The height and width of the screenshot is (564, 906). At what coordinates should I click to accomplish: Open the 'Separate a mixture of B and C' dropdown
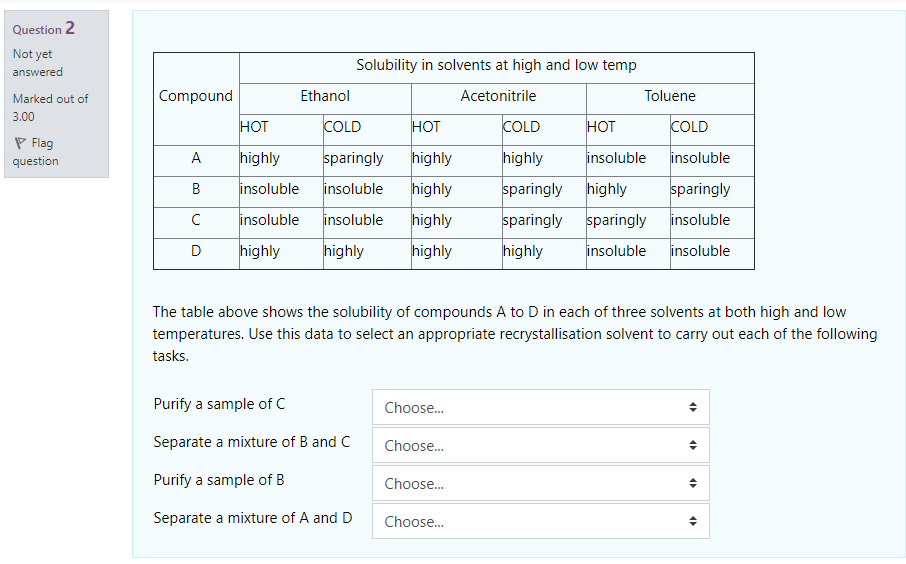pyautogui.click(x=540, y=446)
